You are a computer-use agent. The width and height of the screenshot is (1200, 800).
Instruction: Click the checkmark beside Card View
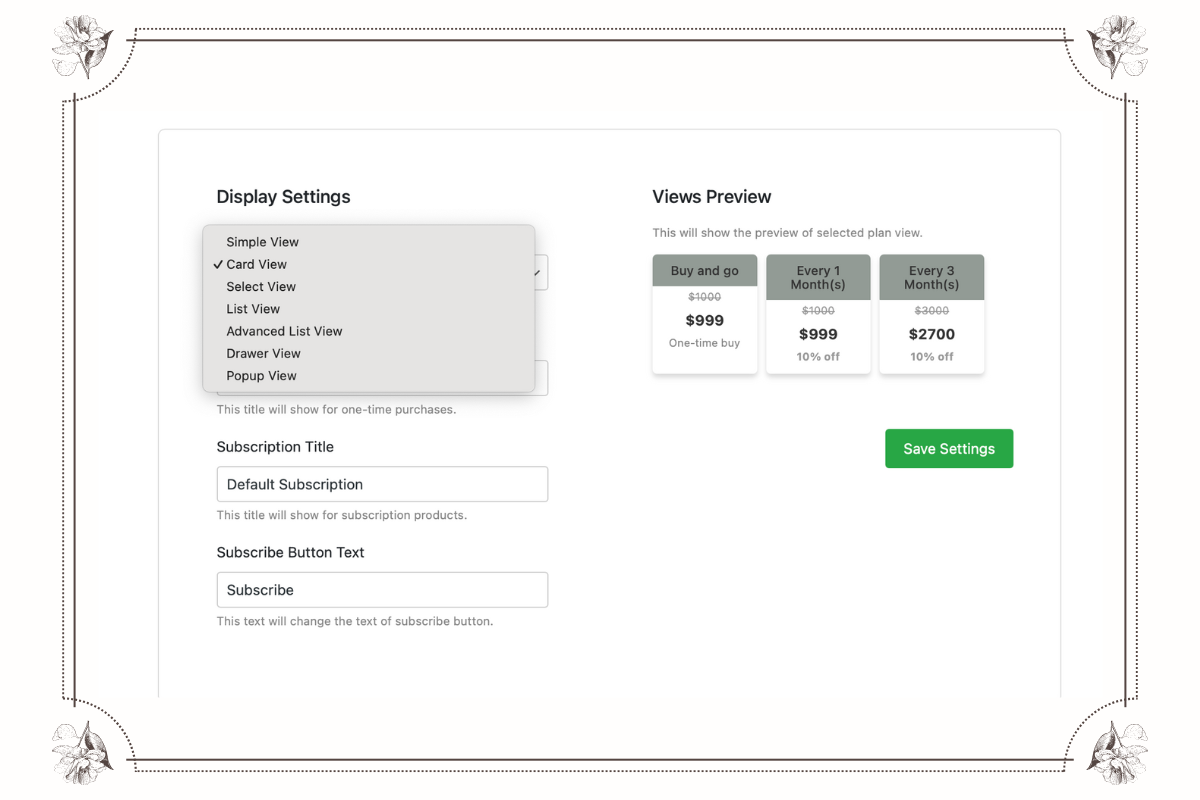(218, 264)
